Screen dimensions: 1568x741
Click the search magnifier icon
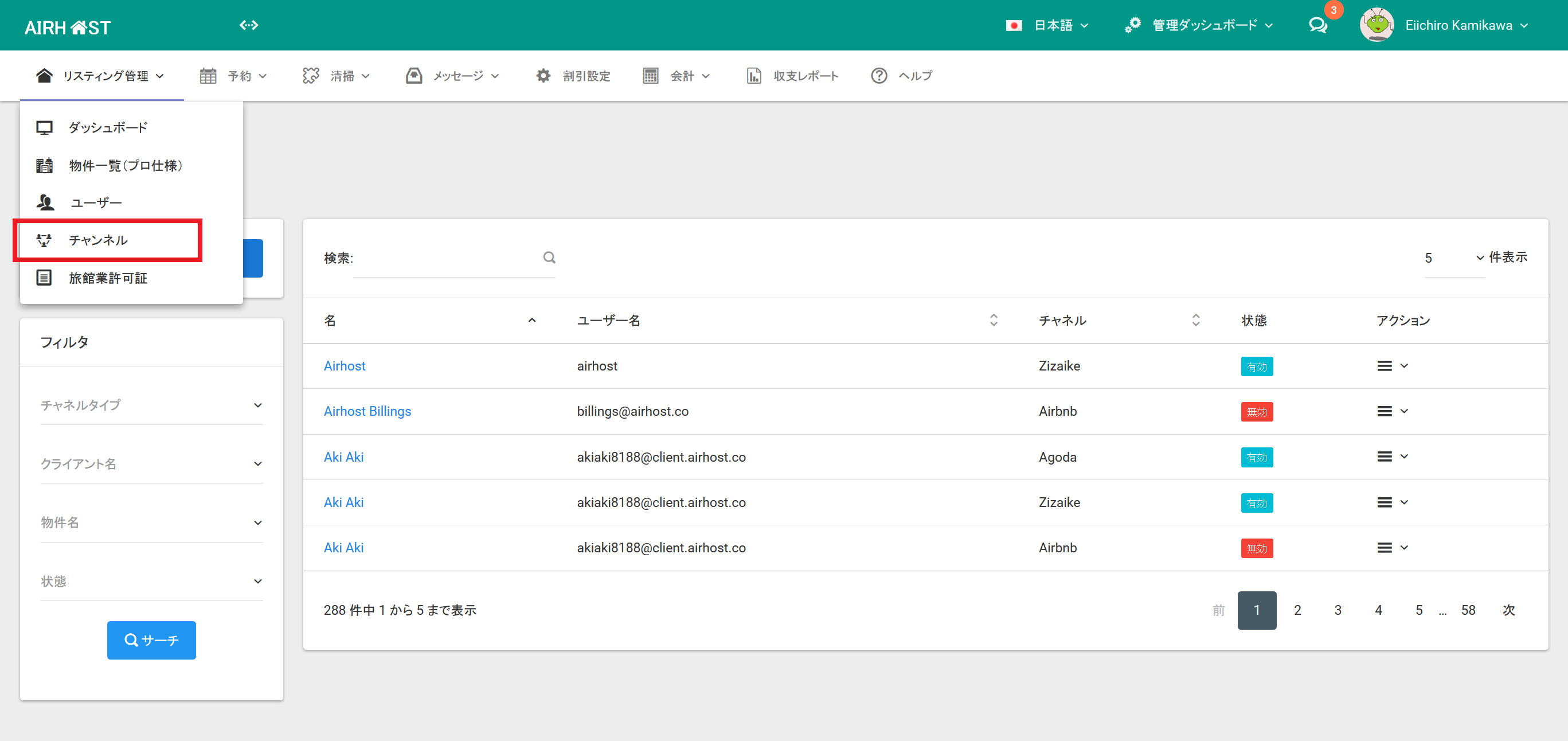(549, 258)
